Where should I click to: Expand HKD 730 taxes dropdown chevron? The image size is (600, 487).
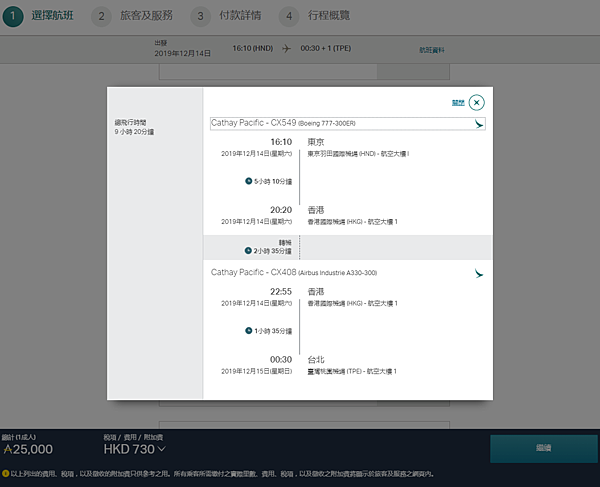(161, 449)
